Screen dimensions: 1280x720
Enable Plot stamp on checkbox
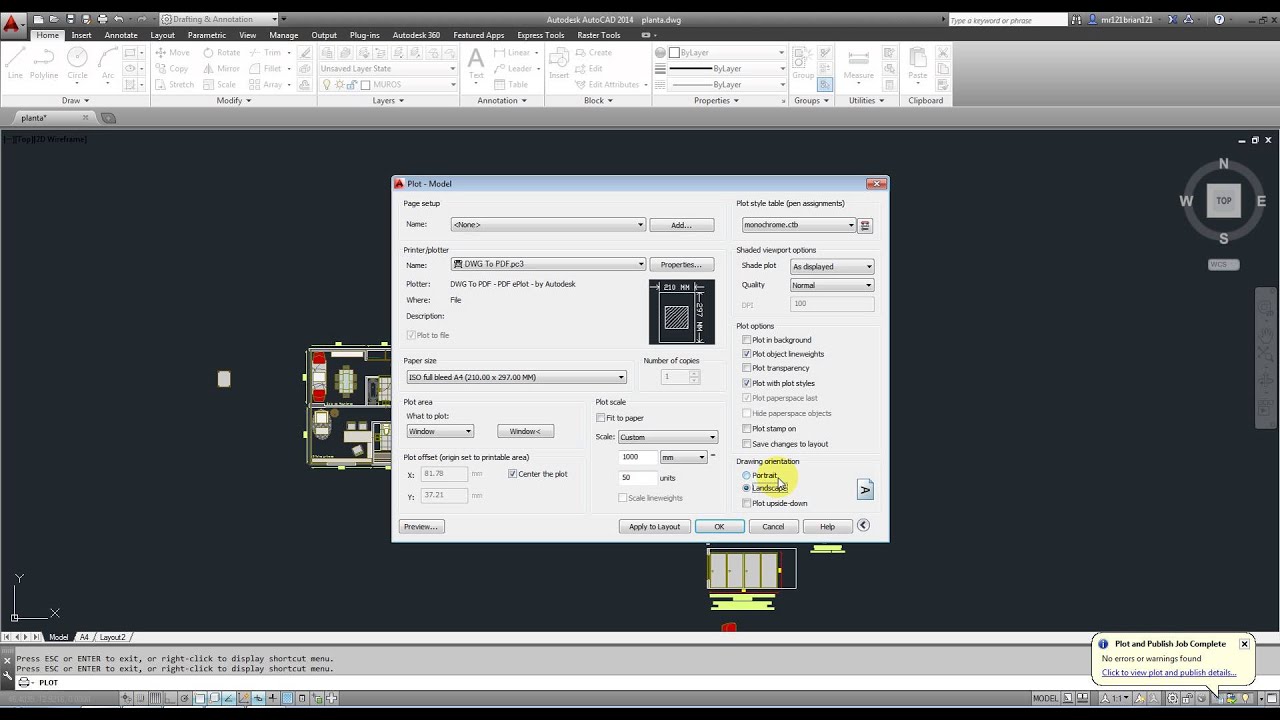coord(746,429)
